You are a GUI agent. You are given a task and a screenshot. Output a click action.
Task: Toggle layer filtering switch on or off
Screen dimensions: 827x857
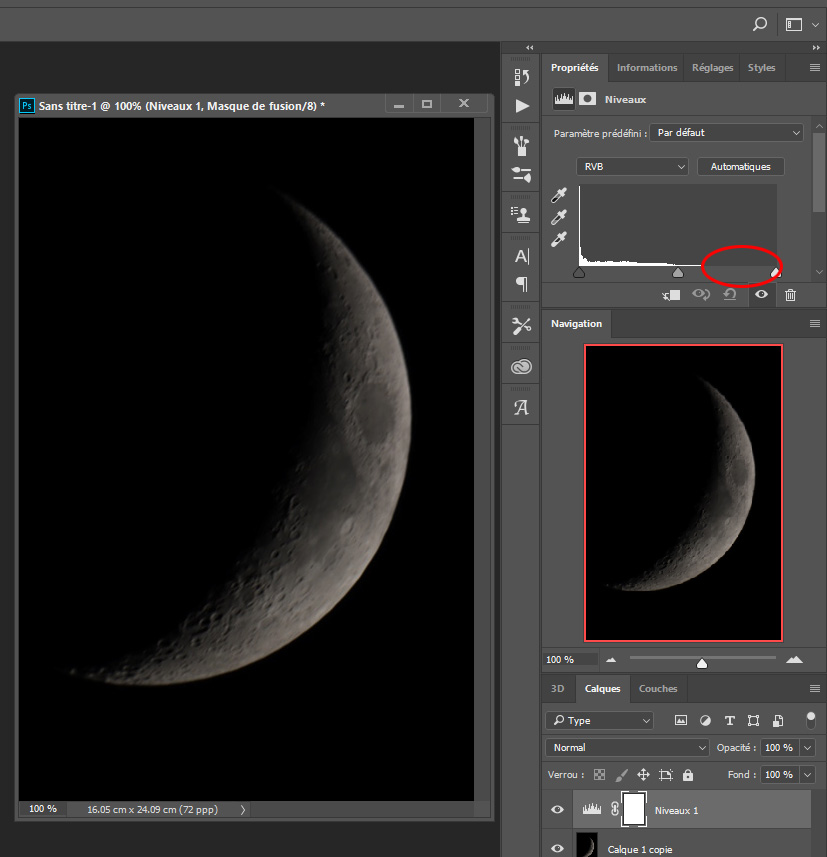tap(811, 720)
